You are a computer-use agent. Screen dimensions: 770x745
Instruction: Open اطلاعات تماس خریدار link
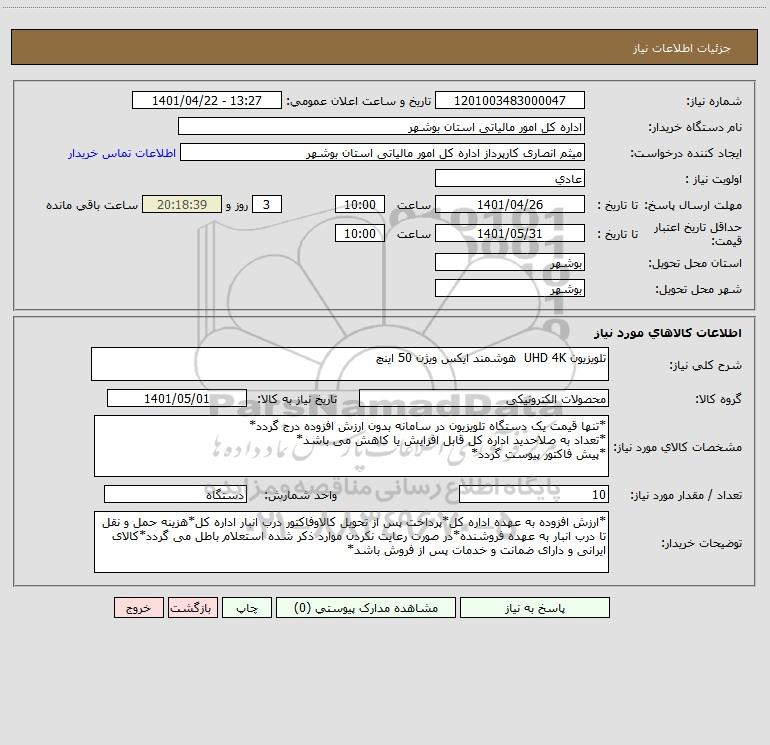[122, 153]
